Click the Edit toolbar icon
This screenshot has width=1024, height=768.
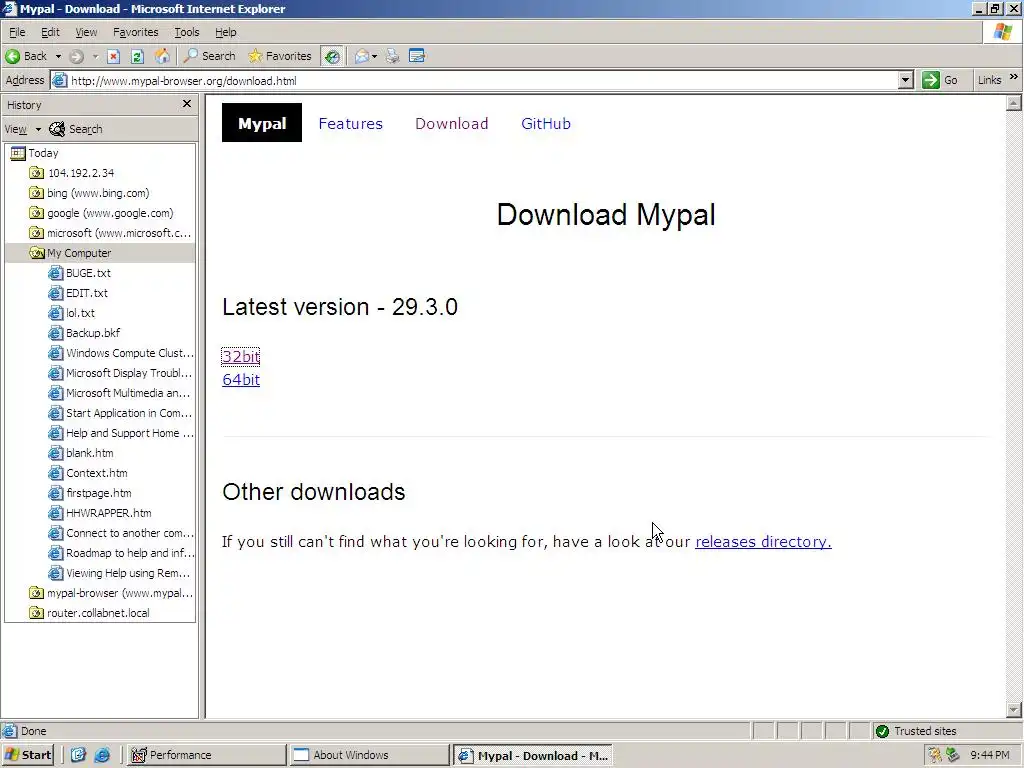(x=417, y=56)
